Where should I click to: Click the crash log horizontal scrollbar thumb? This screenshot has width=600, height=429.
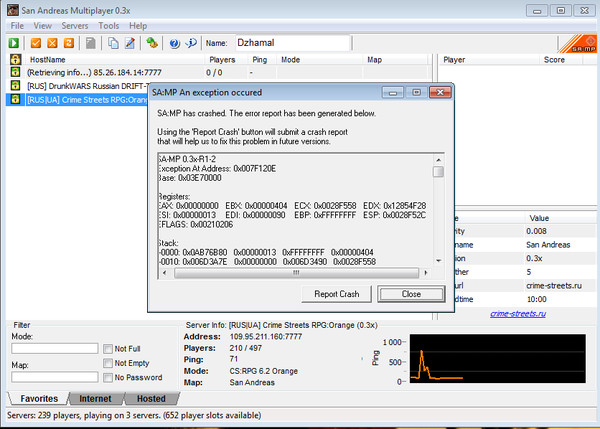point(296,273)
